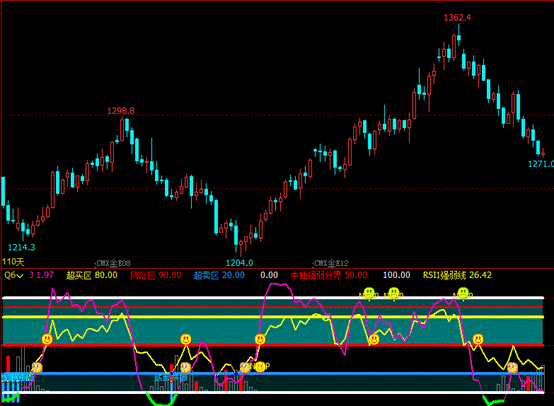Image resolution: width=554 pixels, height=406 pixels.
Task: Click the last smiley icon above white band
Action: pos(463,293)
